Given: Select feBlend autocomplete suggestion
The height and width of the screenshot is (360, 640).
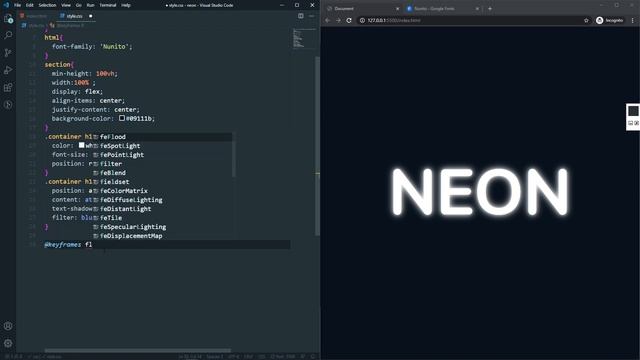Looking at the screenshot, I should (162, 173).
